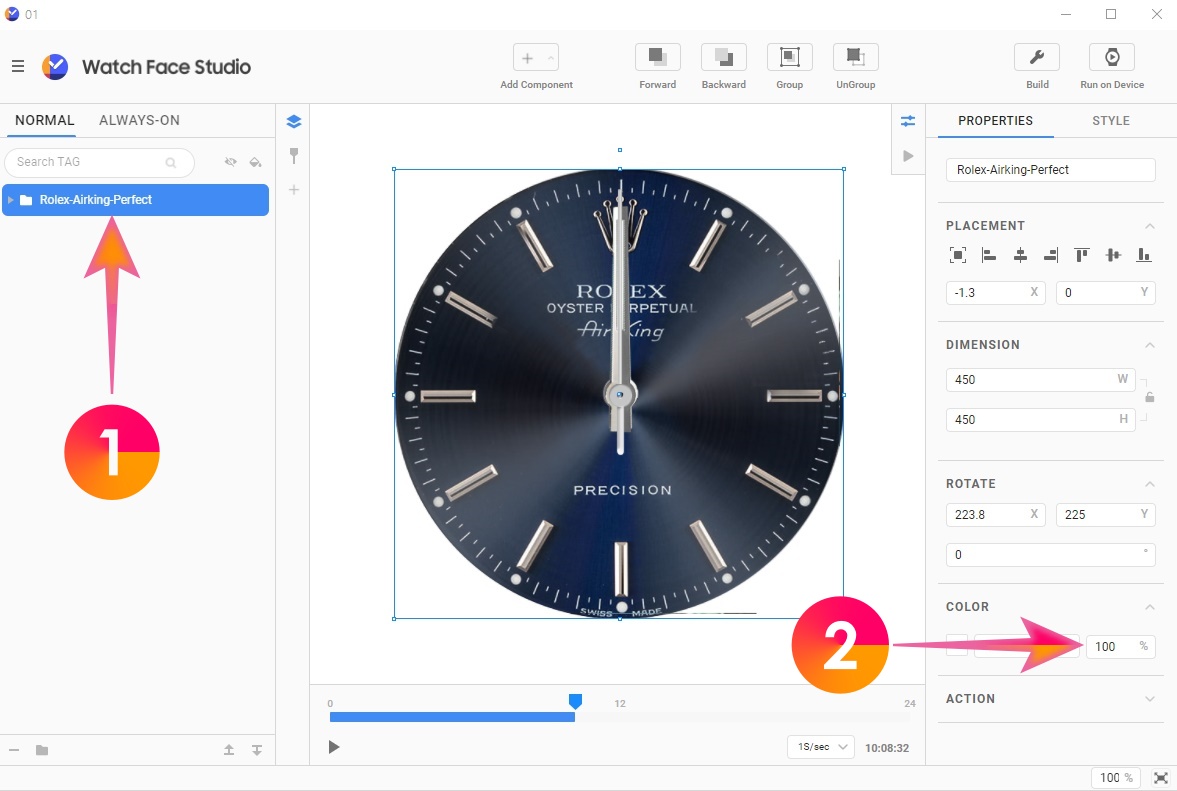
Task: Collapse the PLACEMENT section
Action: click(x=1149, y=226)
